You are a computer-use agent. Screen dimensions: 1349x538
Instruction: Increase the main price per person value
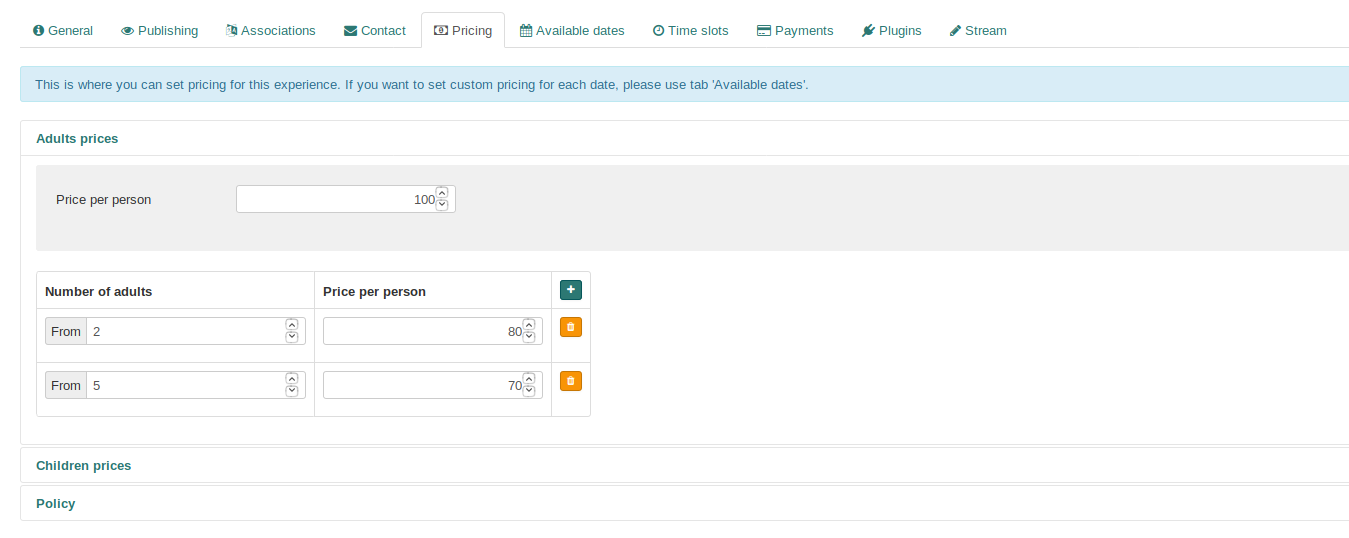(442, 193)
